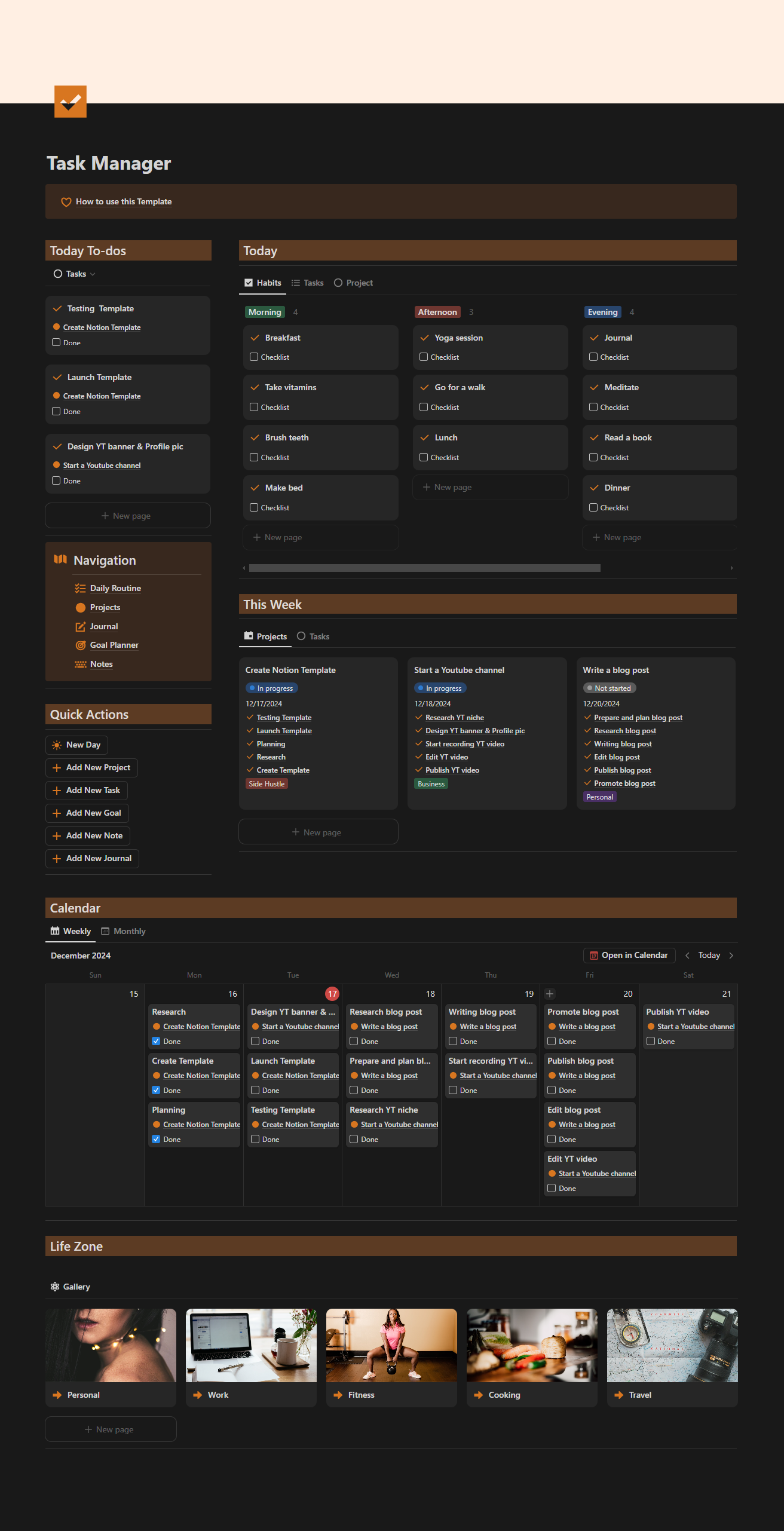This screenshot has height=1531, width=784.
Task: Click the Navigation book icon
Action: coord(60,559)
